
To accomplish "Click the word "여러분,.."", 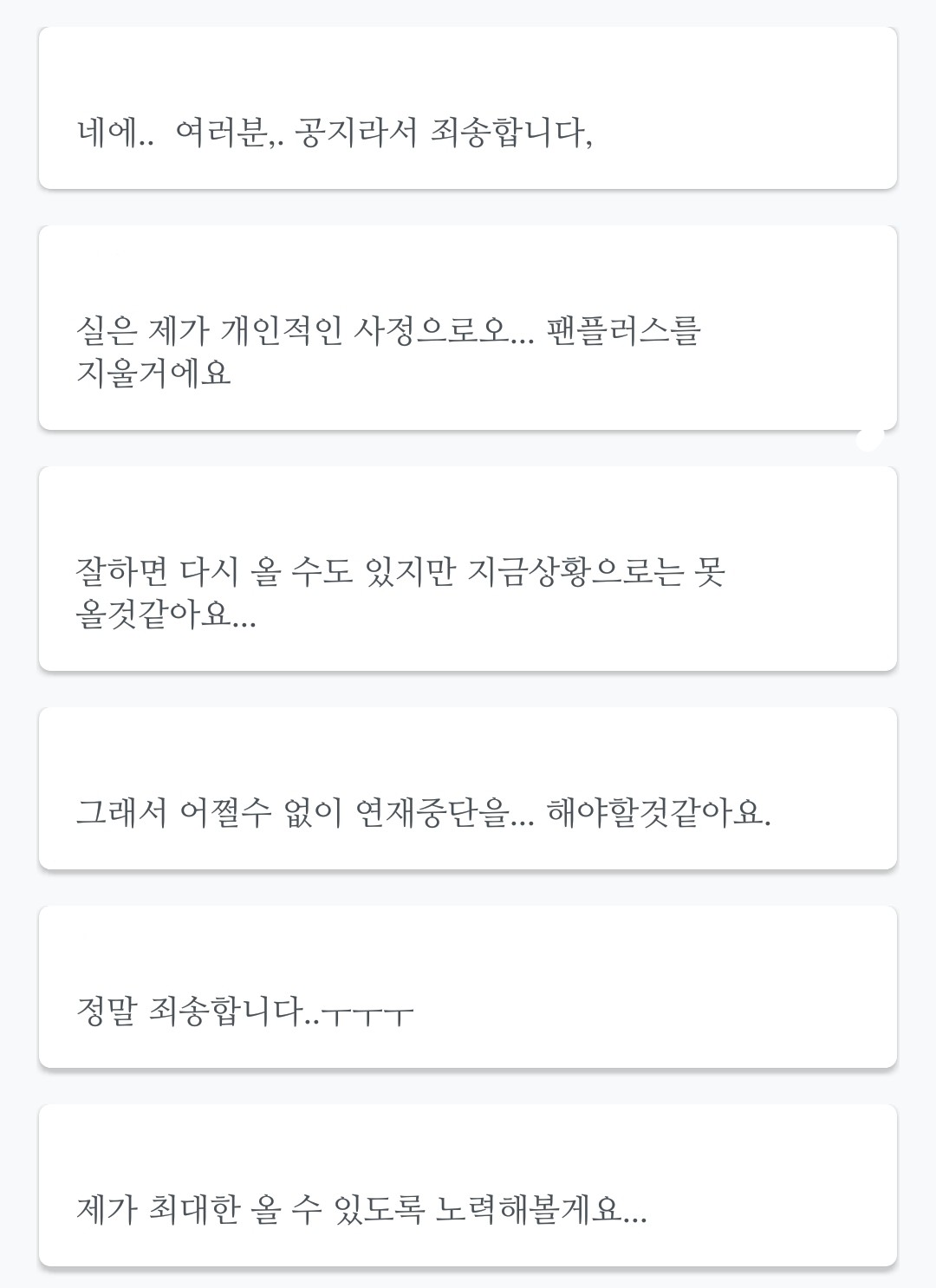I will tap(228, 133).
